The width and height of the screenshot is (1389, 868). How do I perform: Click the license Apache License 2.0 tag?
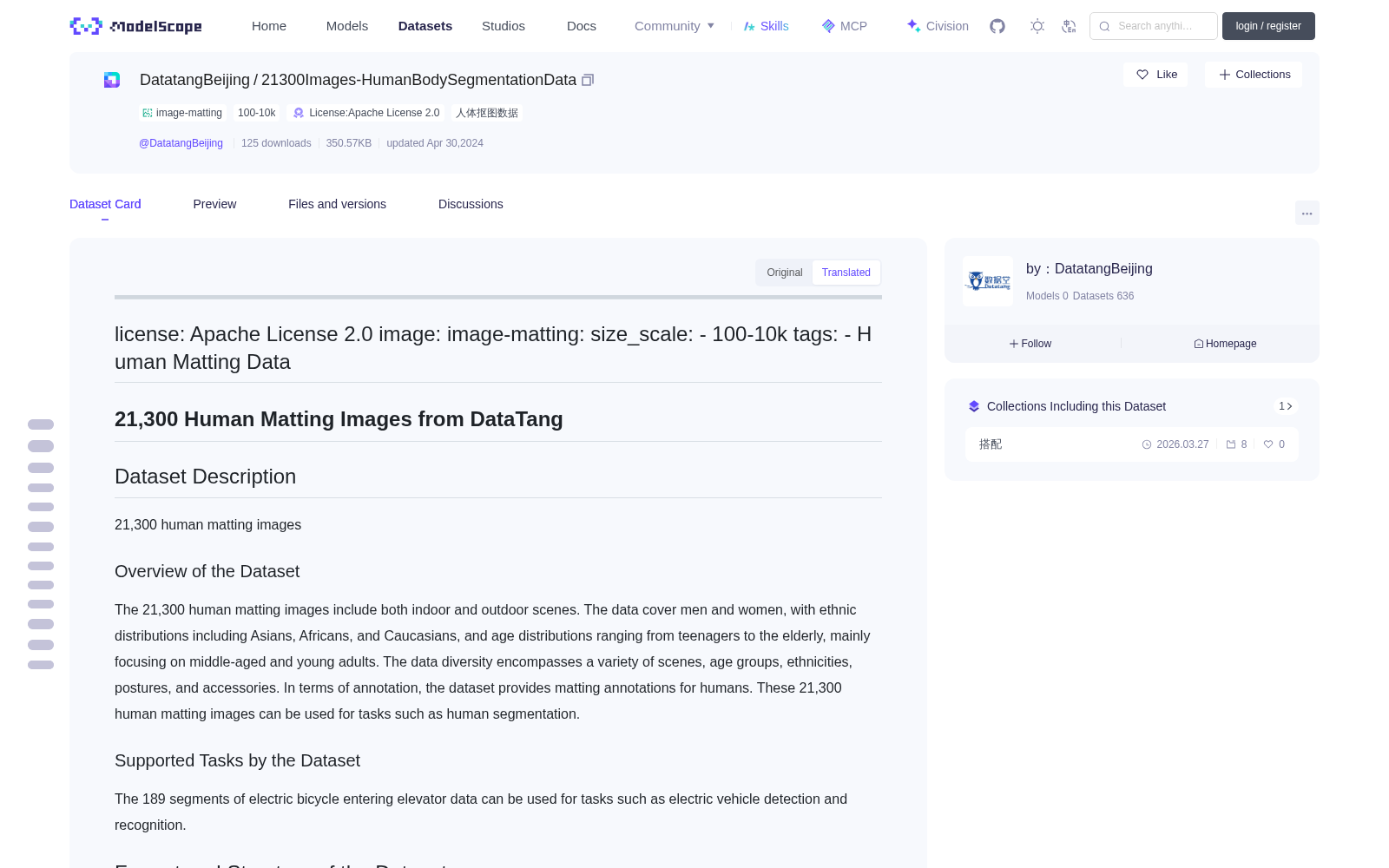(367, 113)
